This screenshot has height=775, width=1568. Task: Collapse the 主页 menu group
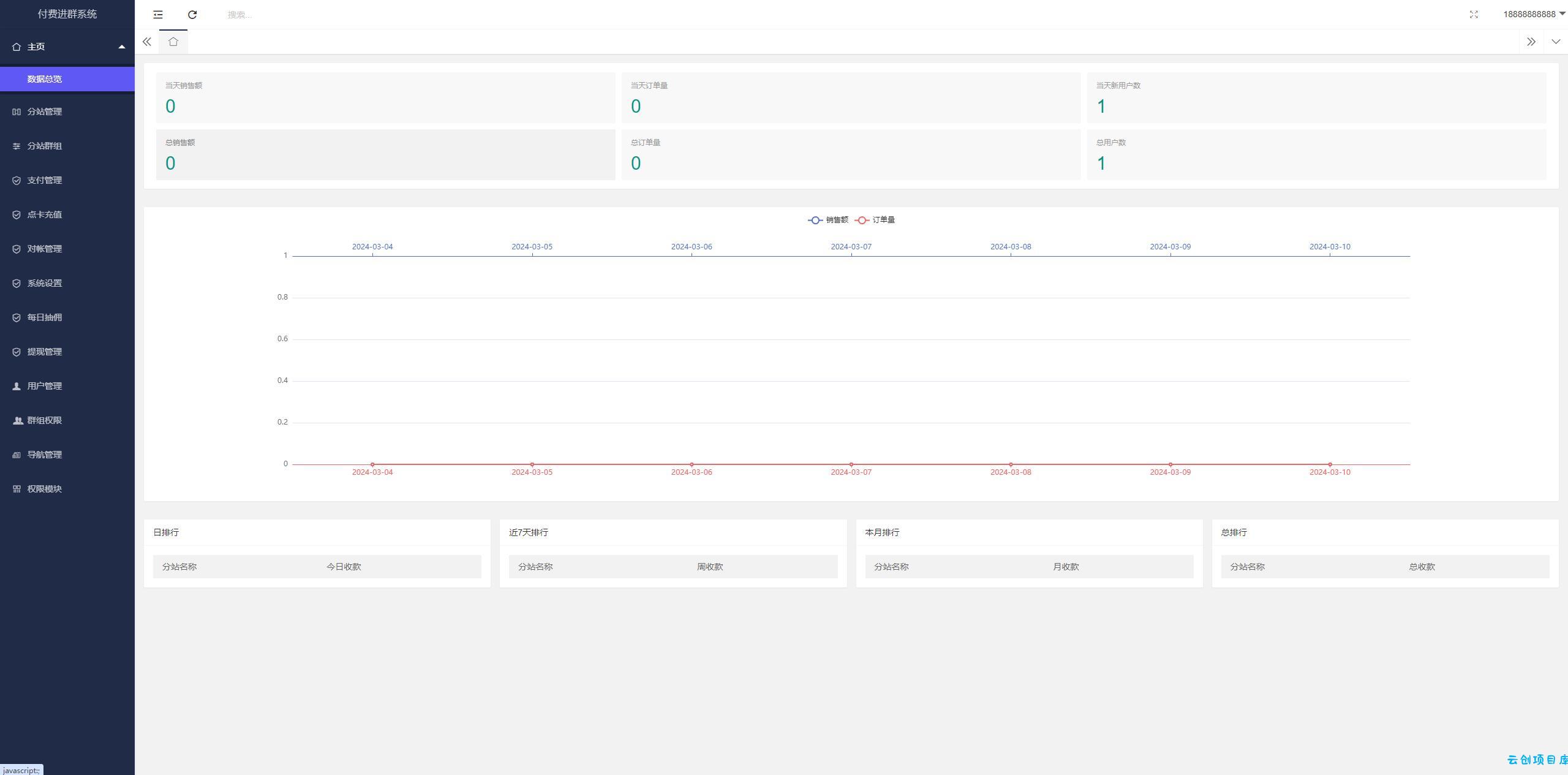tap(122, 47)
